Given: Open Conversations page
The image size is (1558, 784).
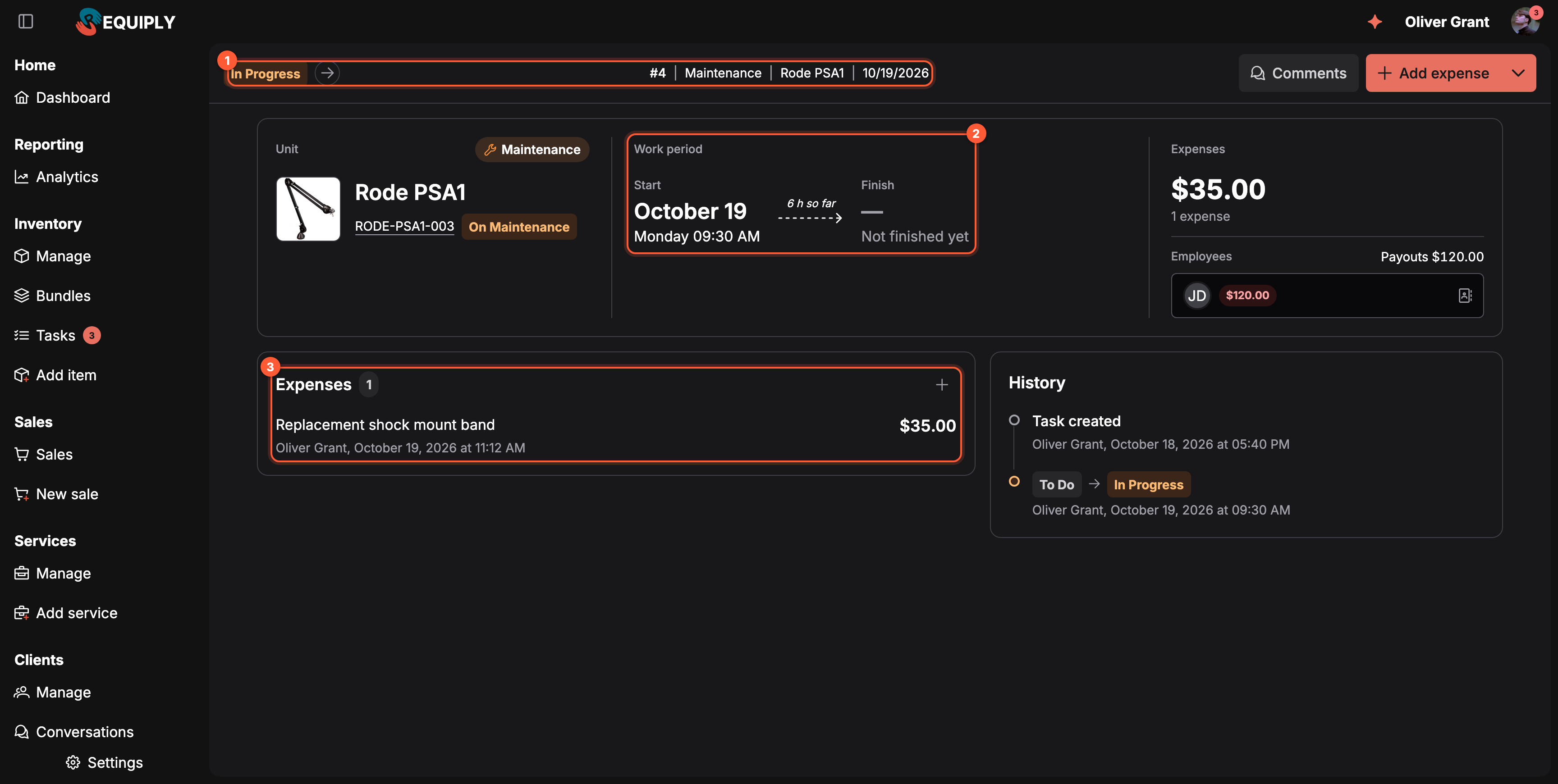Looking at the screenshot, I should [74, 732].
